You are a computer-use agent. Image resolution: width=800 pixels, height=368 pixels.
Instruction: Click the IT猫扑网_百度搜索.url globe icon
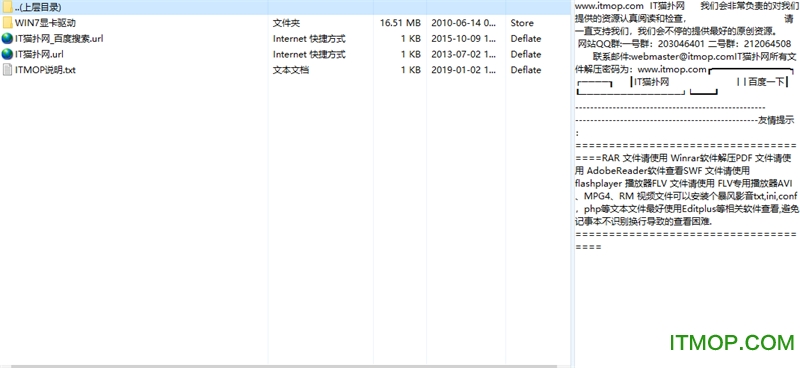(x=7, y=39)
